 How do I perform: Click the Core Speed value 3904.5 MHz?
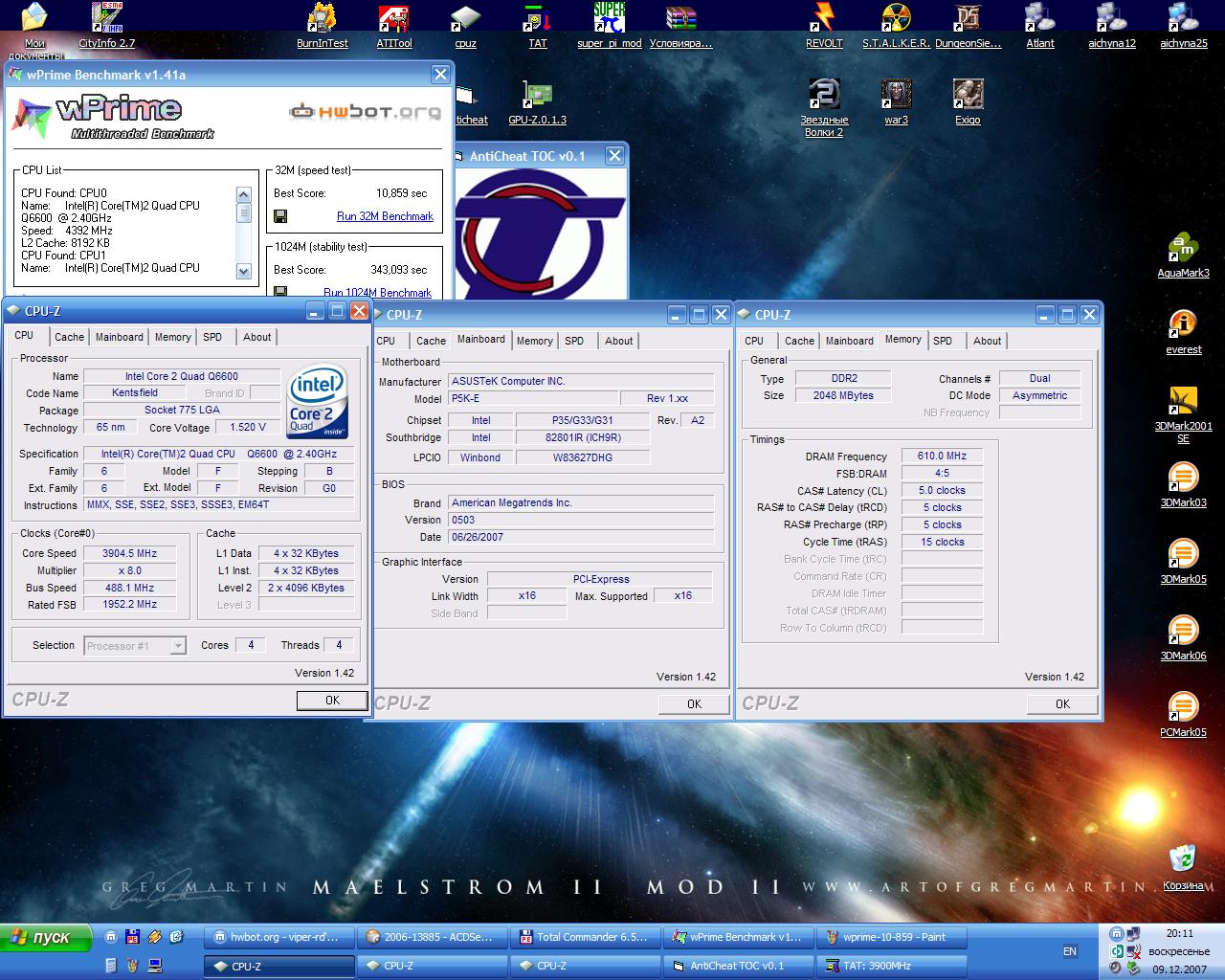tap(129, 553)
